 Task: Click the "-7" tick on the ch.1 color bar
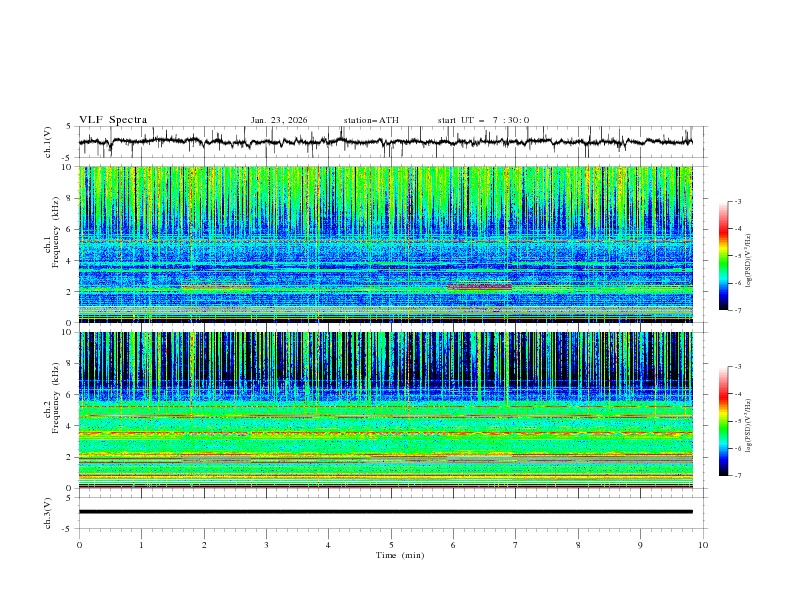tap(738, 310)
